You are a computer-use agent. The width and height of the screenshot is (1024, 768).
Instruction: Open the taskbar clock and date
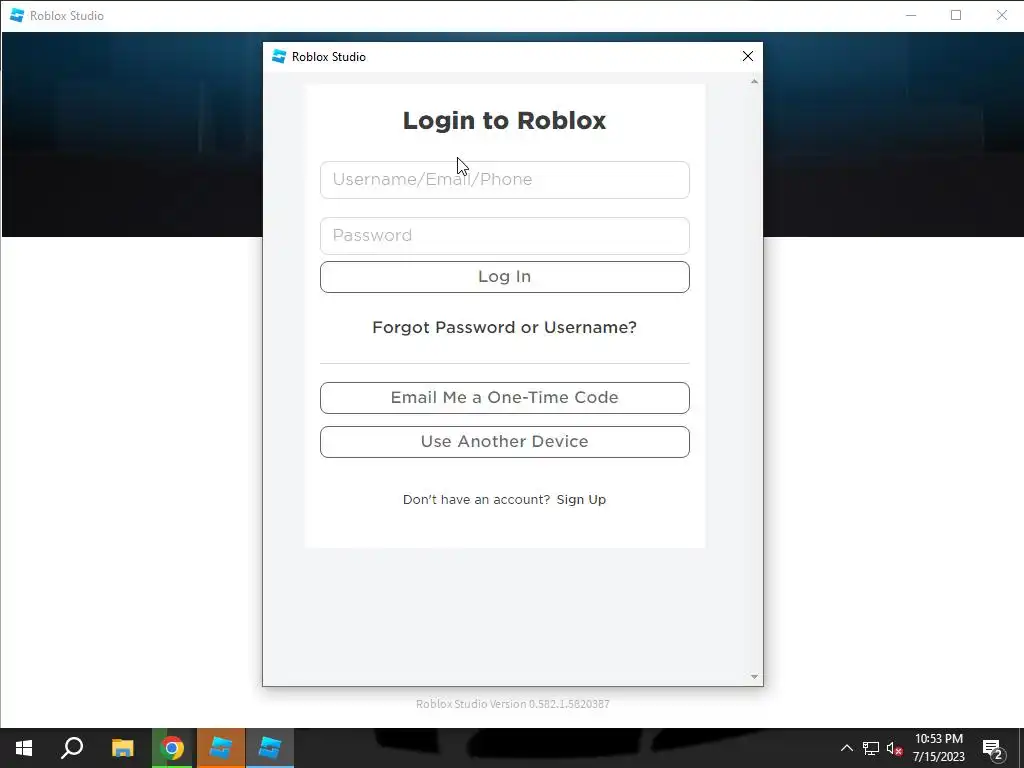(x=938, y=748)
